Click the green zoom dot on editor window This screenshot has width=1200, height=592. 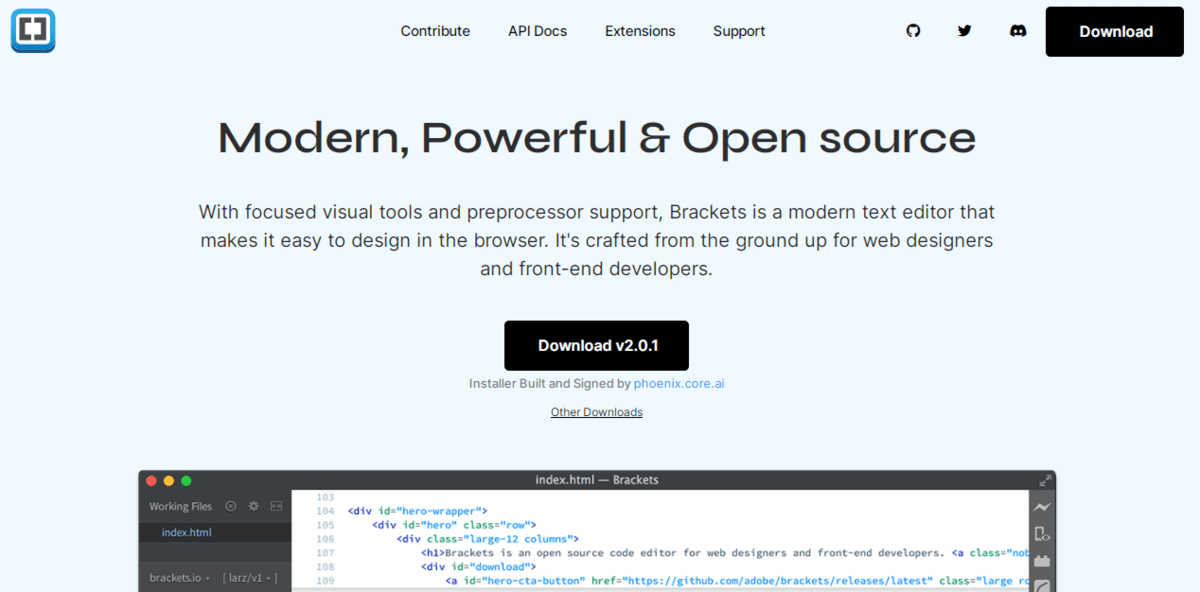click(x=186, y=480)
